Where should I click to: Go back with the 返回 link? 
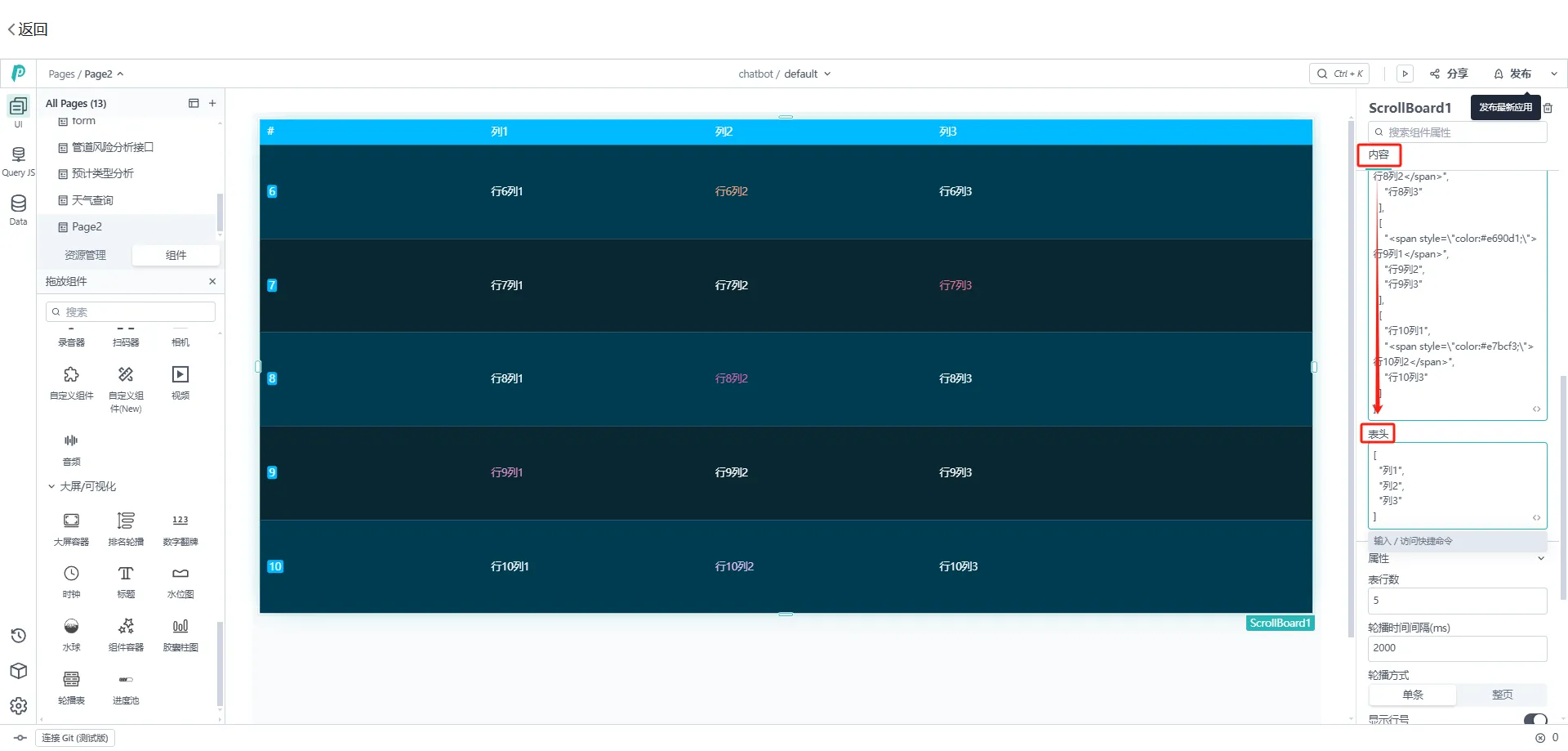click(28, 29)
